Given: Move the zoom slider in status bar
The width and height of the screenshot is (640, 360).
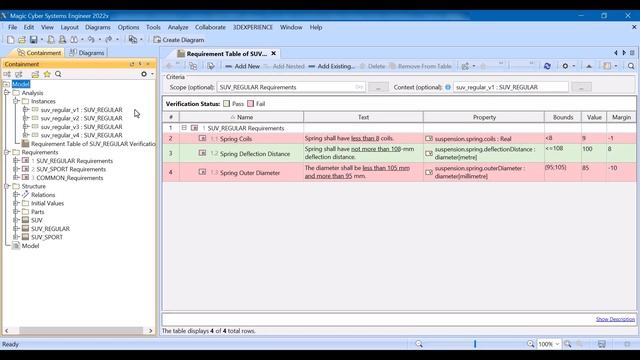Looking at the screenshot, I should (475, 344).
